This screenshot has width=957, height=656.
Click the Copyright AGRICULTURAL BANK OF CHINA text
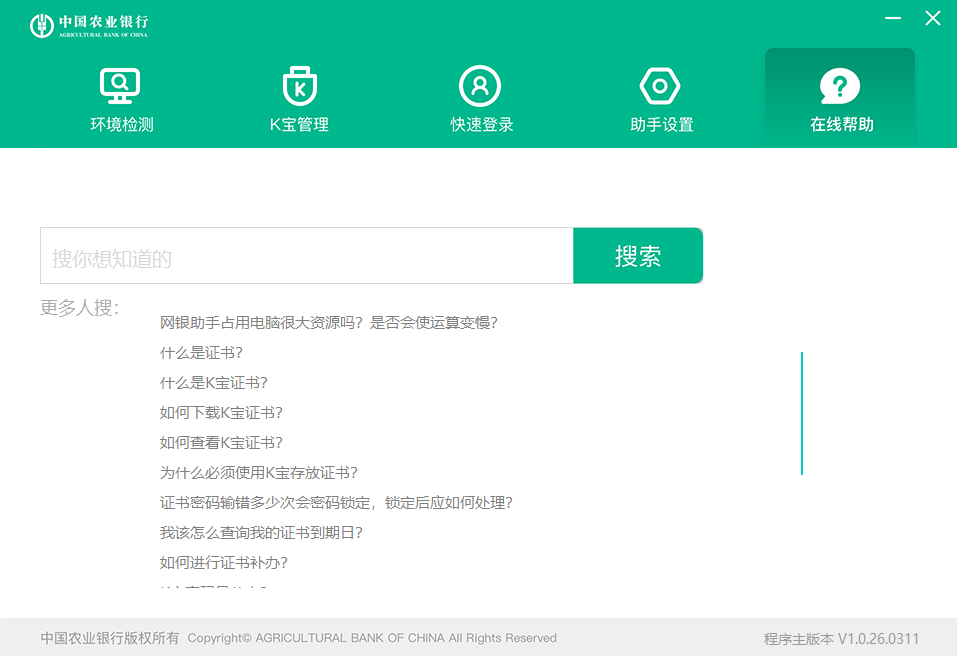372,638
